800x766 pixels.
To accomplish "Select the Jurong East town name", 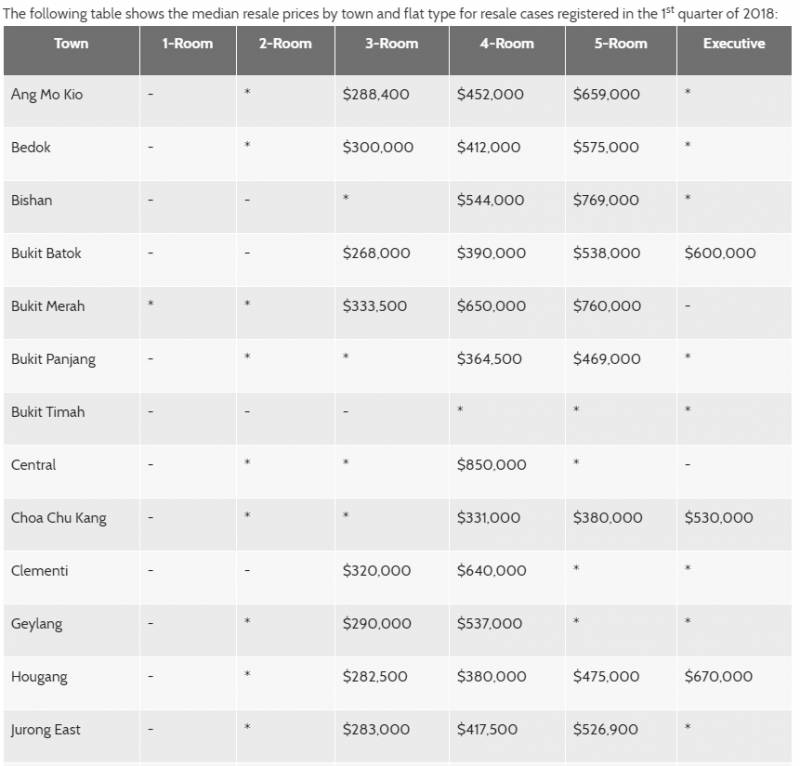I will click(x=46, y=730).
